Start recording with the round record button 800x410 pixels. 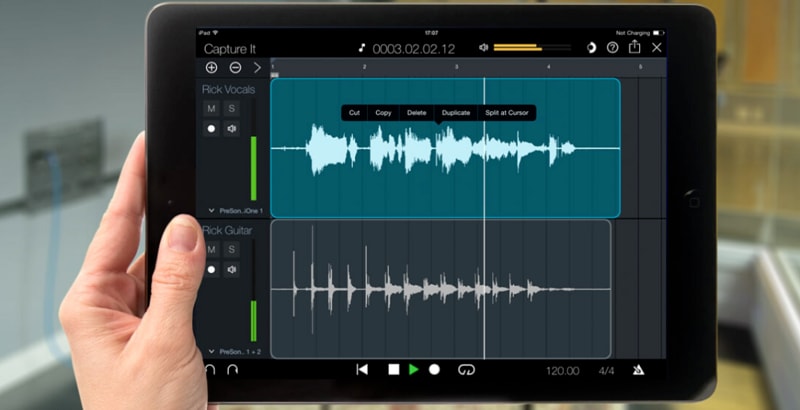point(434,370)
